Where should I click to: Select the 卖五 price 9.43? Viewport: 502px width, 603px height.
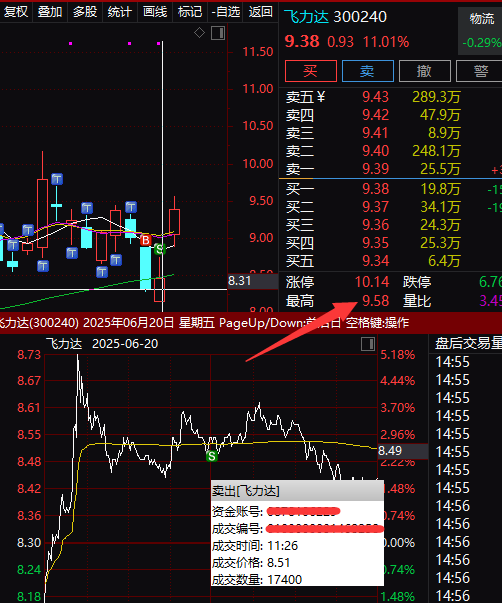point(375,97)
